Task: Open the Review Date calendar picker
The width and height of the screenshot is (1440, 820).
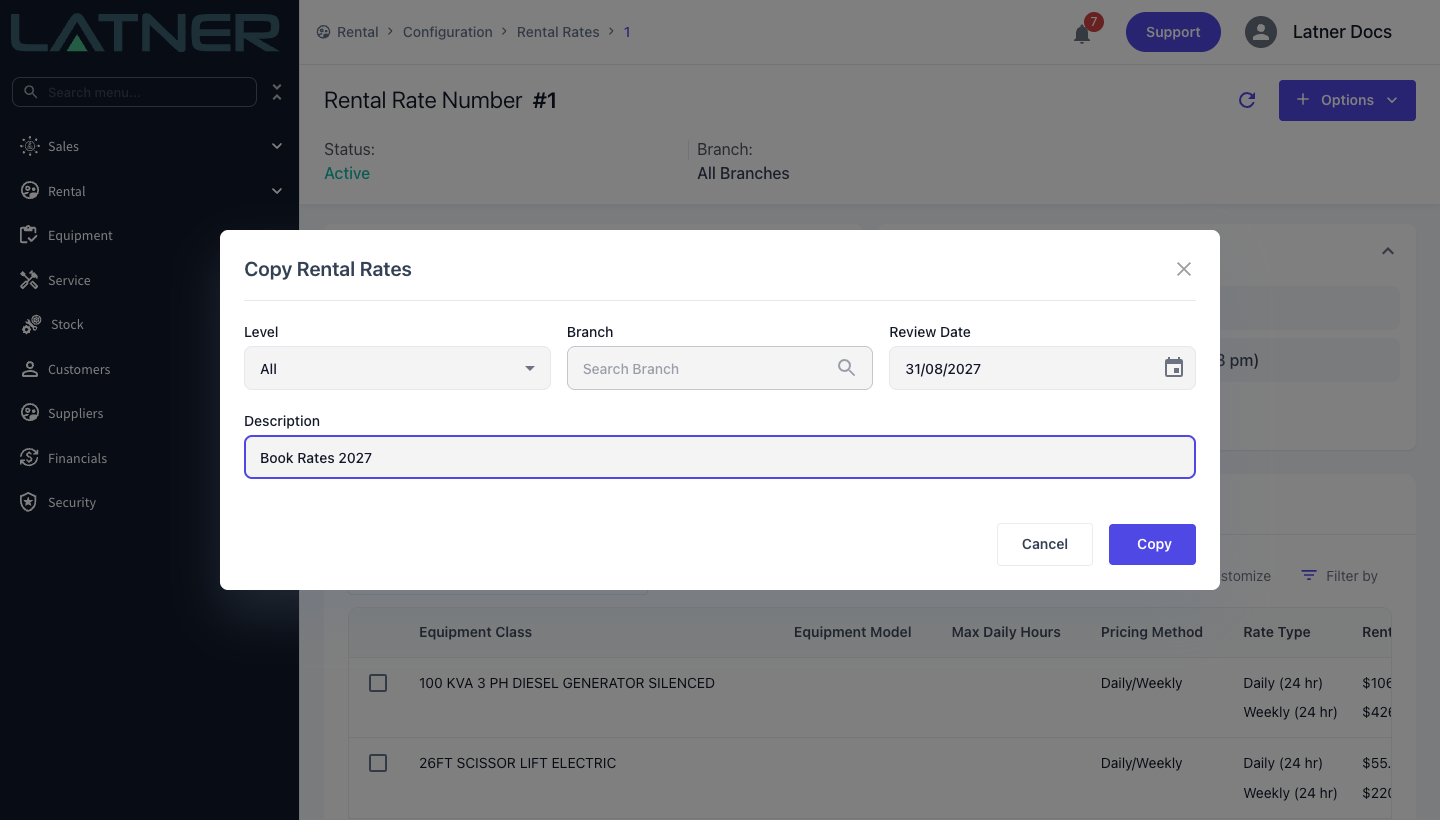Action: tap(1174, 368)
